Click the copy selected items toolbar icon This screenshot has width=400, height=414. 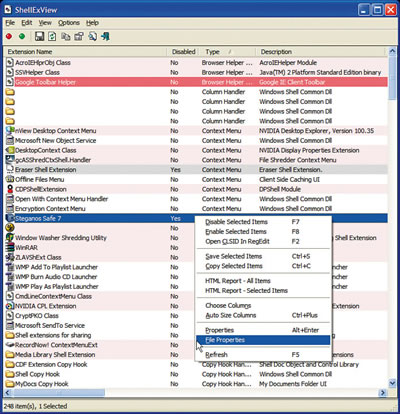coord(66,36)
